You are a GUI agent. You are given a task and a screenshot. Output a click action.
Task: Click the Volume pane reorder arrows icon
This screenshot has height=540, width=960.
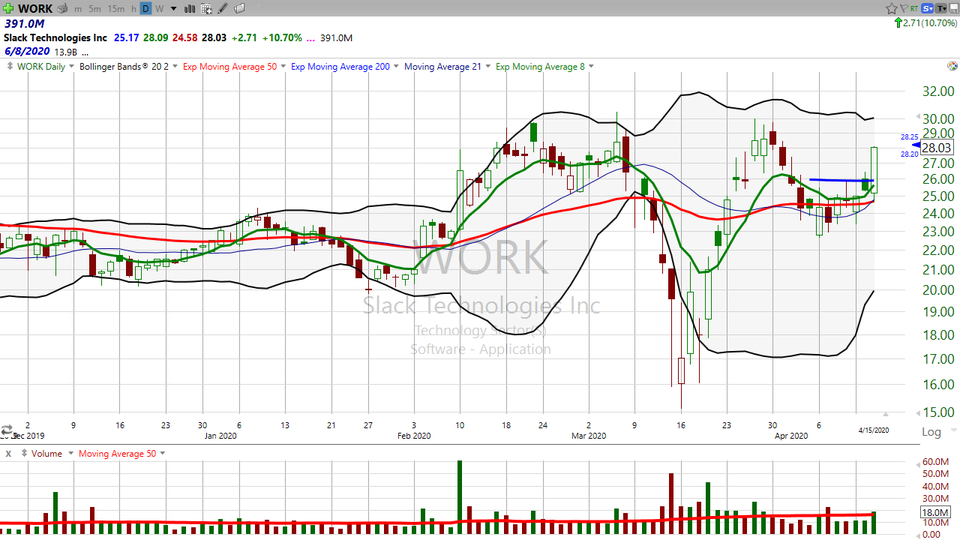[24, 454]
